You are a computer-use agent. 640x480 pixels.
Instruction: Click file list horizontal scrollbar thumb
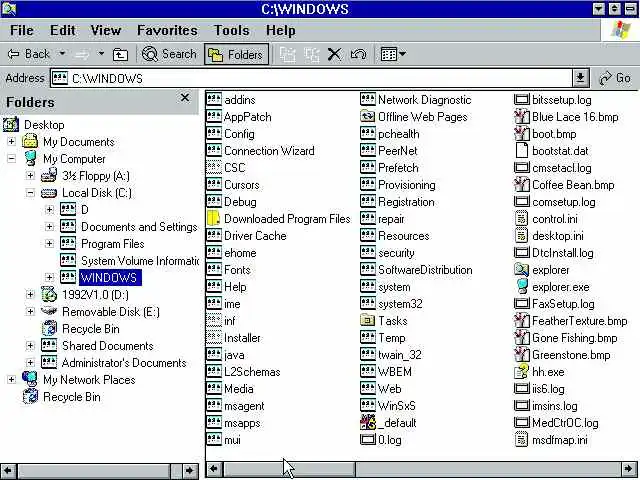289,469
